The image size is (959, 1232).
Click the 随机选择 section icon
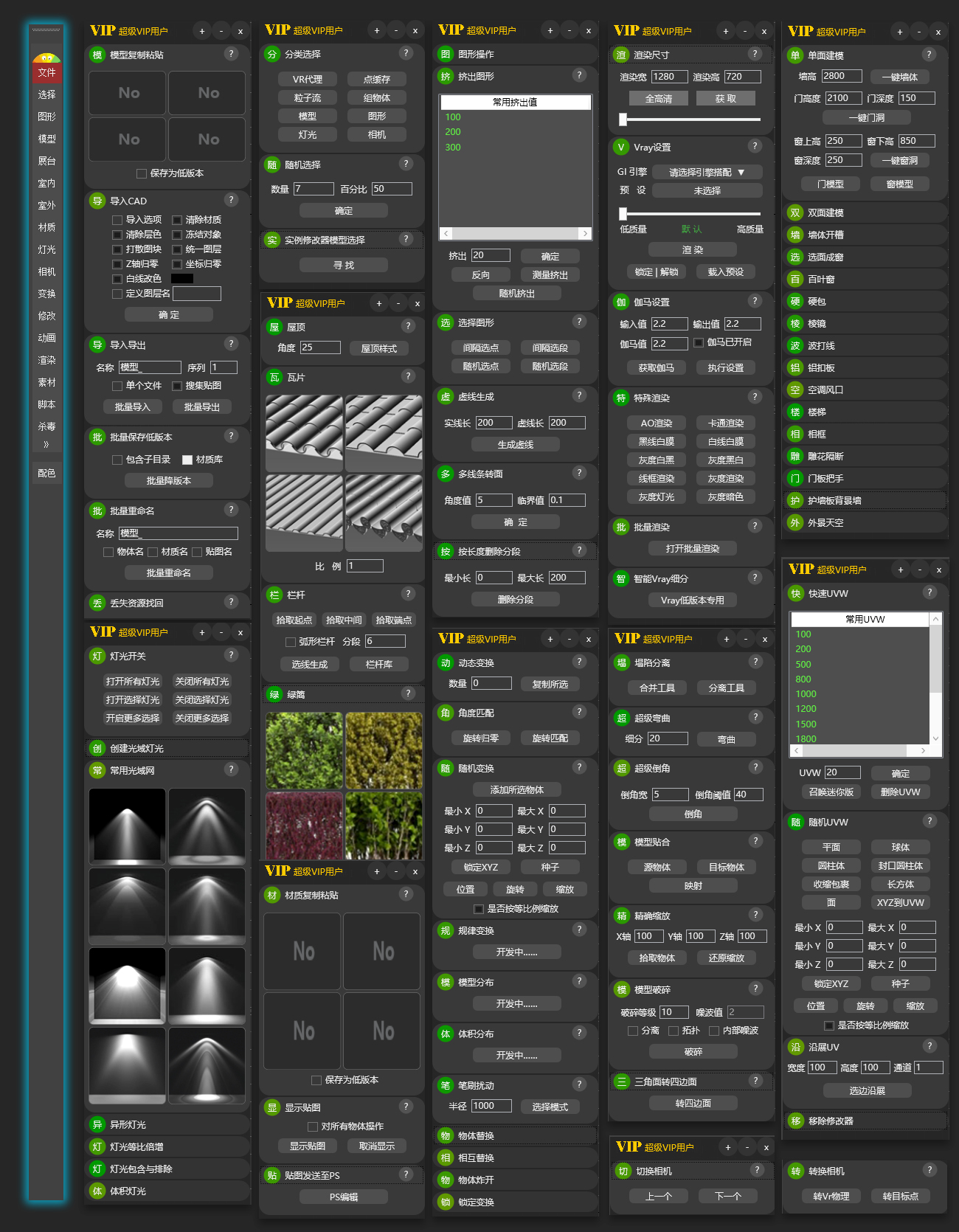click(272, 165)
